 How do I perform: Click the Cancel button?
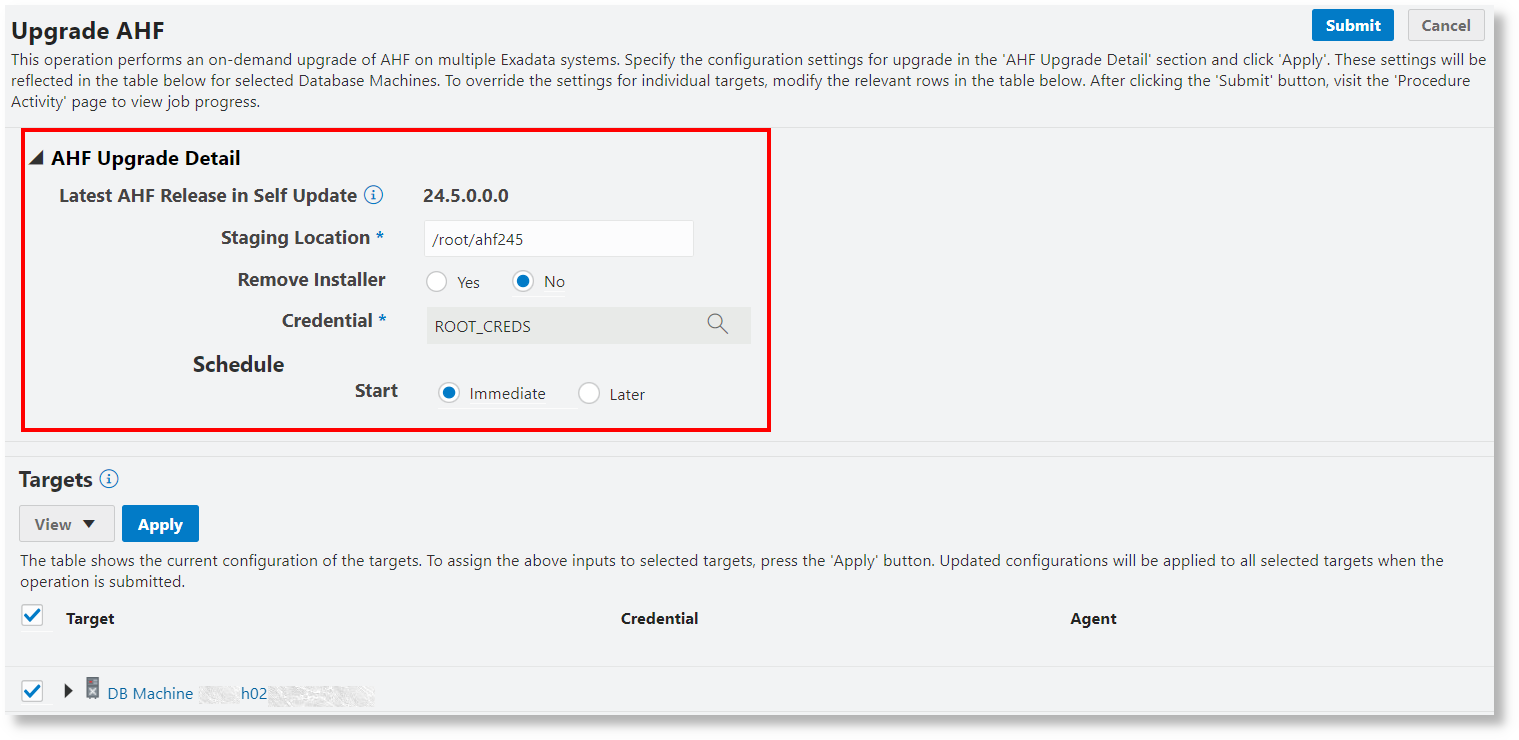1446,26
